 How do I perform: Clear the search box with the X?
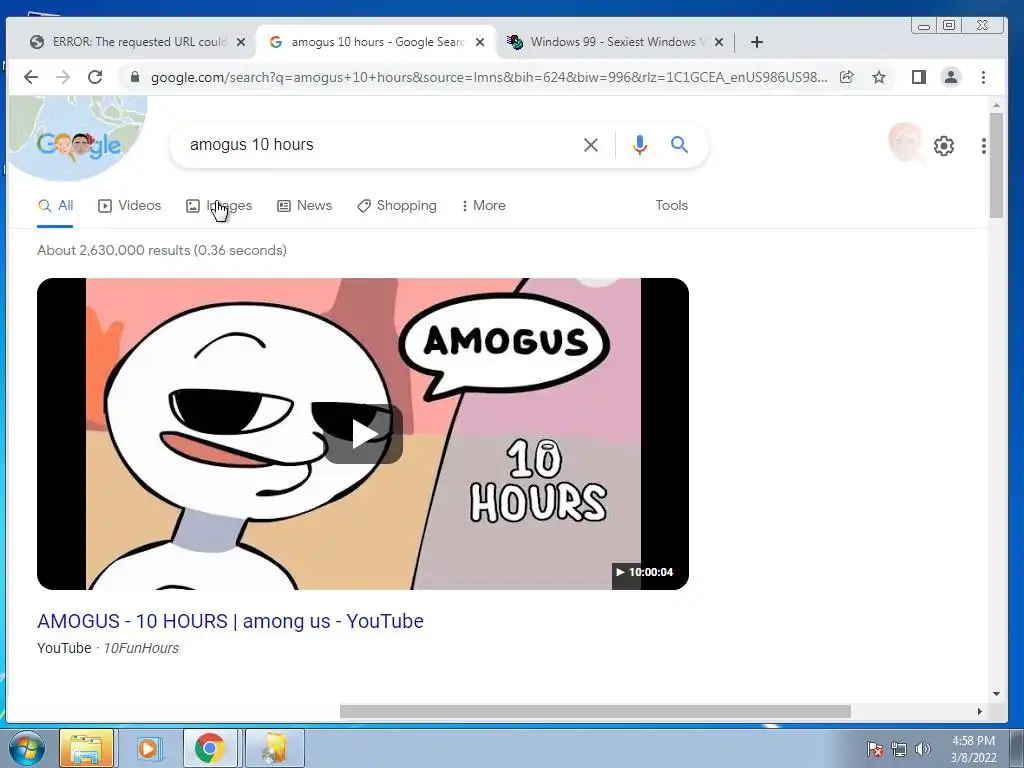point(590,145)
